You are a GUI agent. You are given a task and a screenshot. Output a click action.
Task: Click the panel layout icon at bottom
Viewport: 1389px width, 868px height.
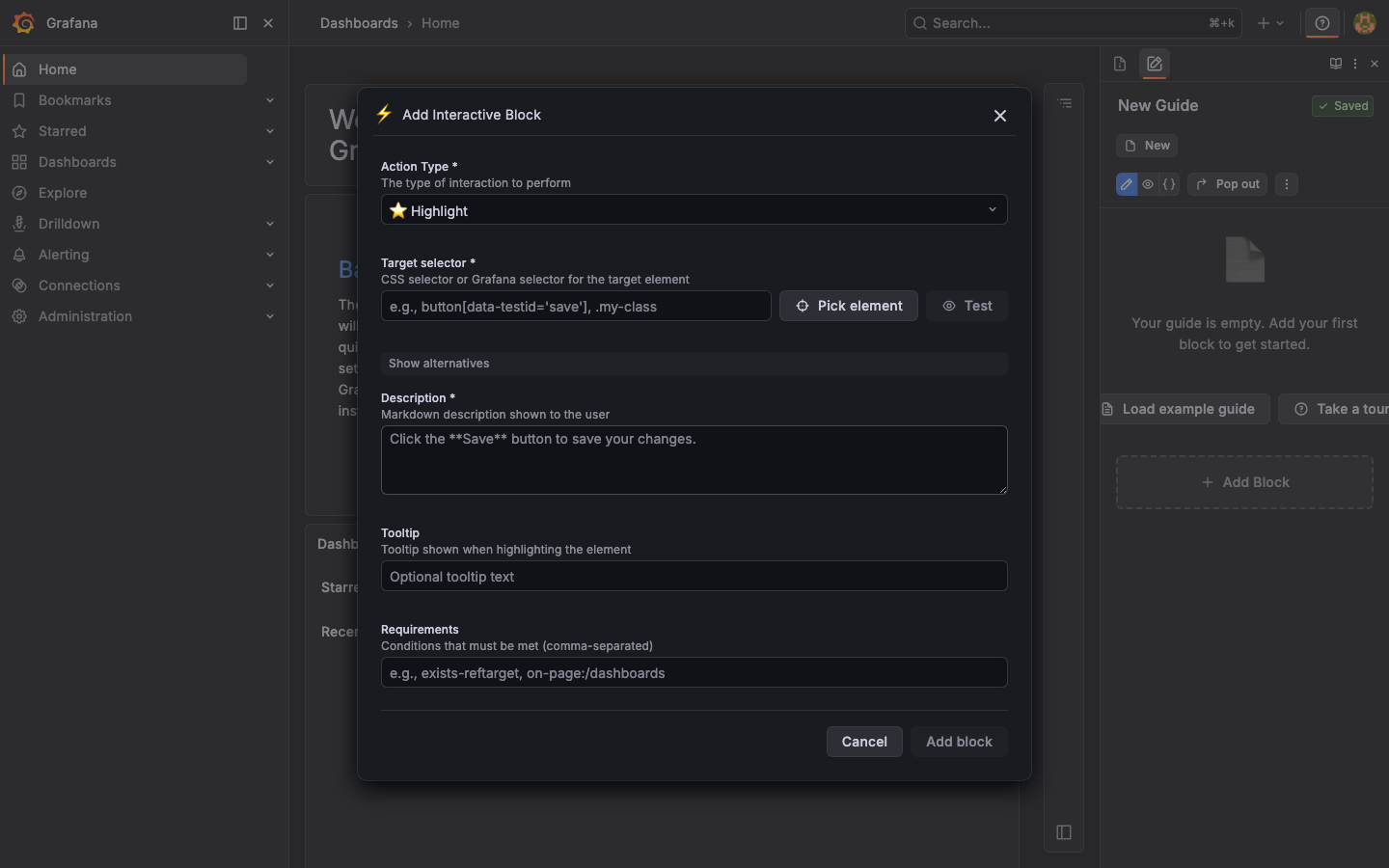coord(1064,832)
